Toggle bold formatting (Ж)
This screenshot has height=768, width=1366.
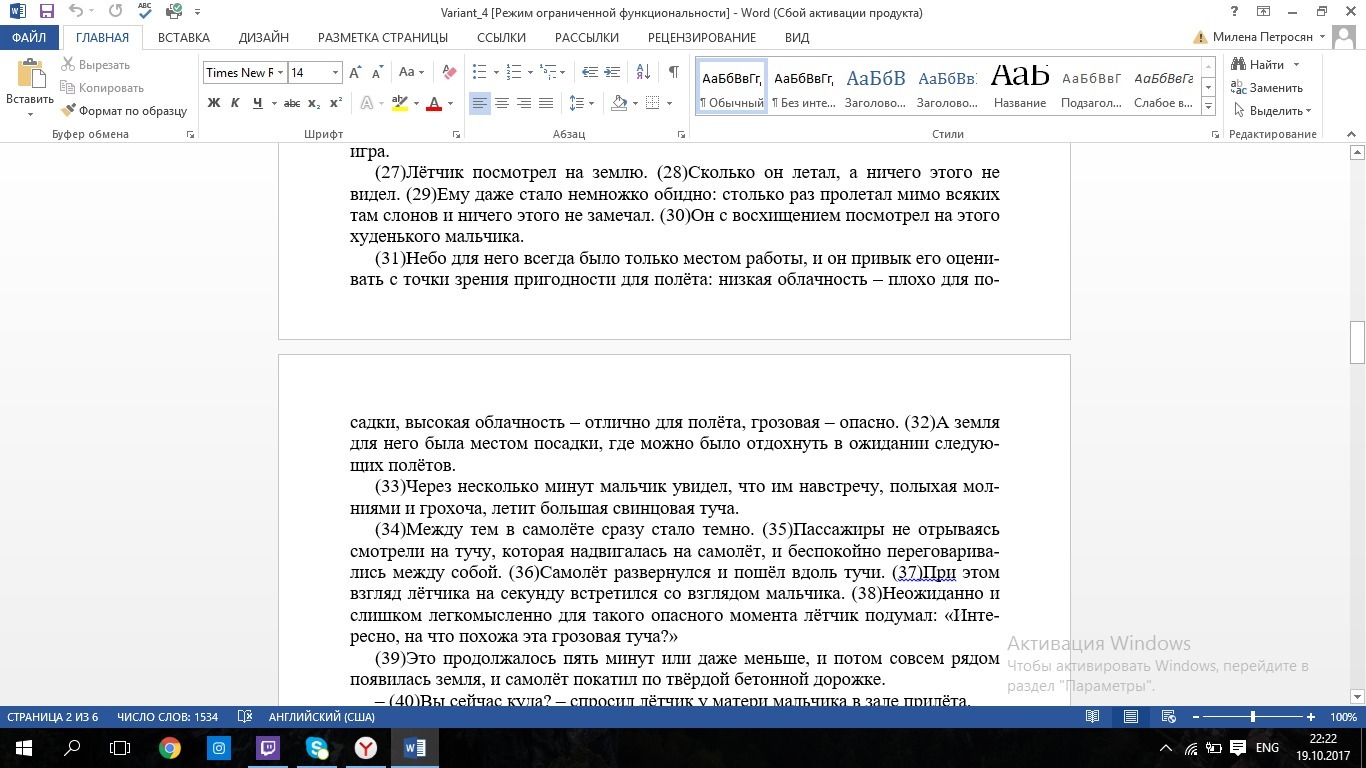(213, 103)
